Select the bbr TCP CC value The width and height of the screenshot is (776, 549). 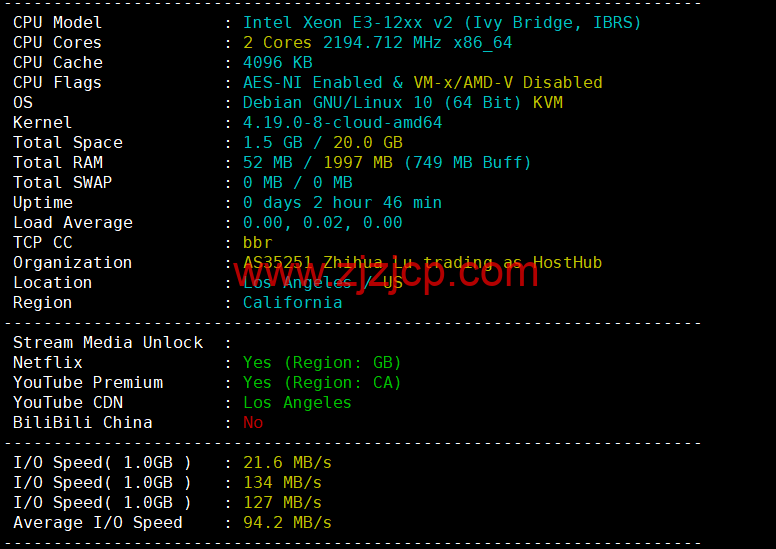pos(258,242)
